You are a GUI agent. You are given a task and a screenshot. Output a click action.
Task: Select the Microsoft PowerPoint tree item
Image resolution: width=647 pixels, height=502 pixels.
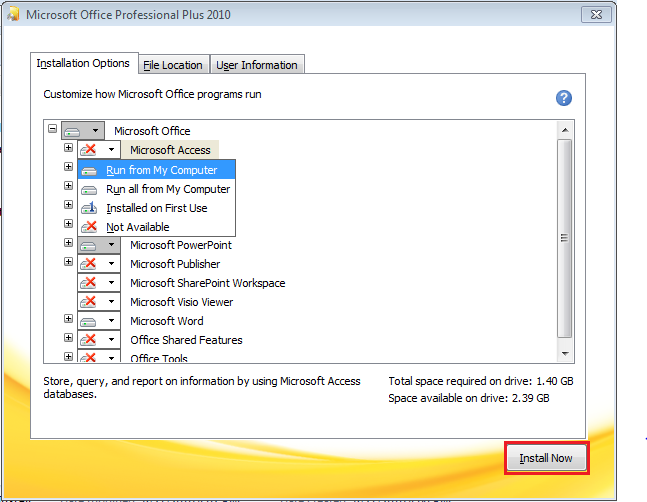(181, 245)
